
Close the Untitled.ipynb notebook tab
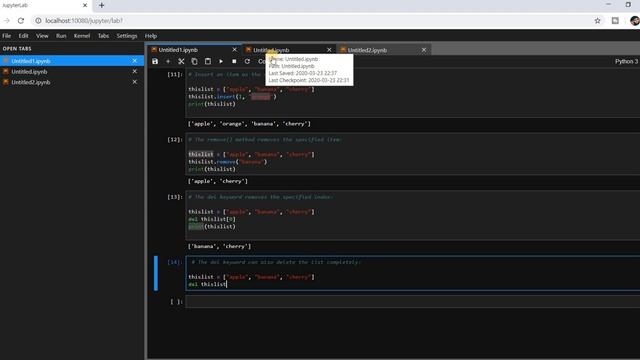[329, 50]
